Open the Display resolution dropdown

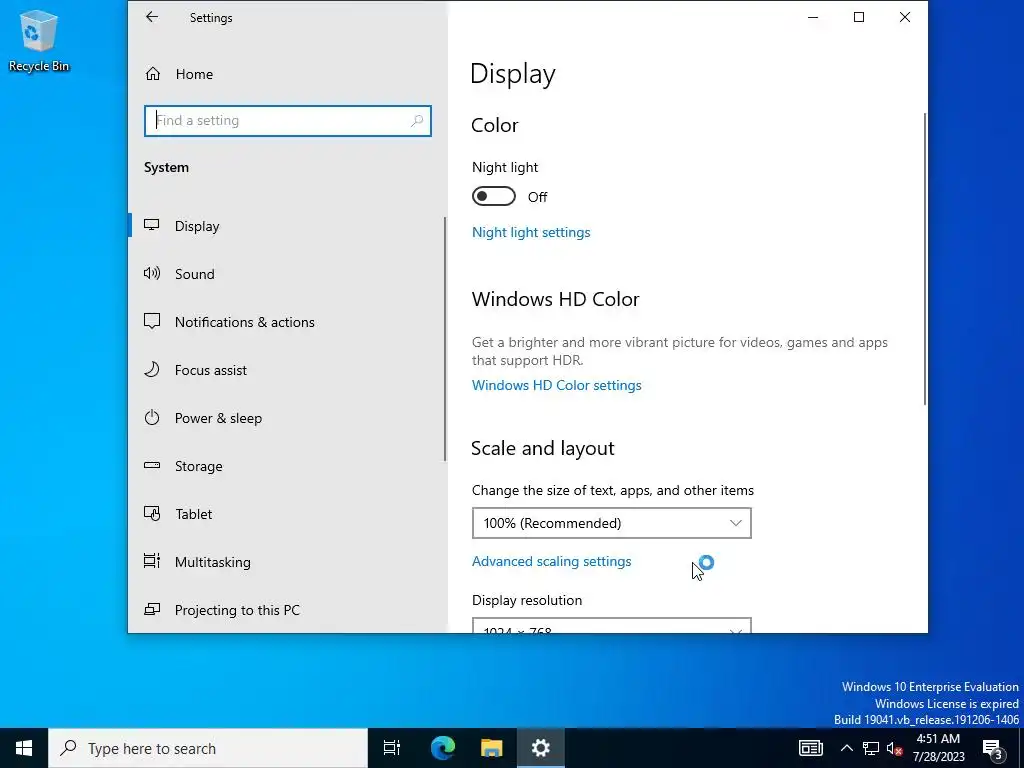611,625
